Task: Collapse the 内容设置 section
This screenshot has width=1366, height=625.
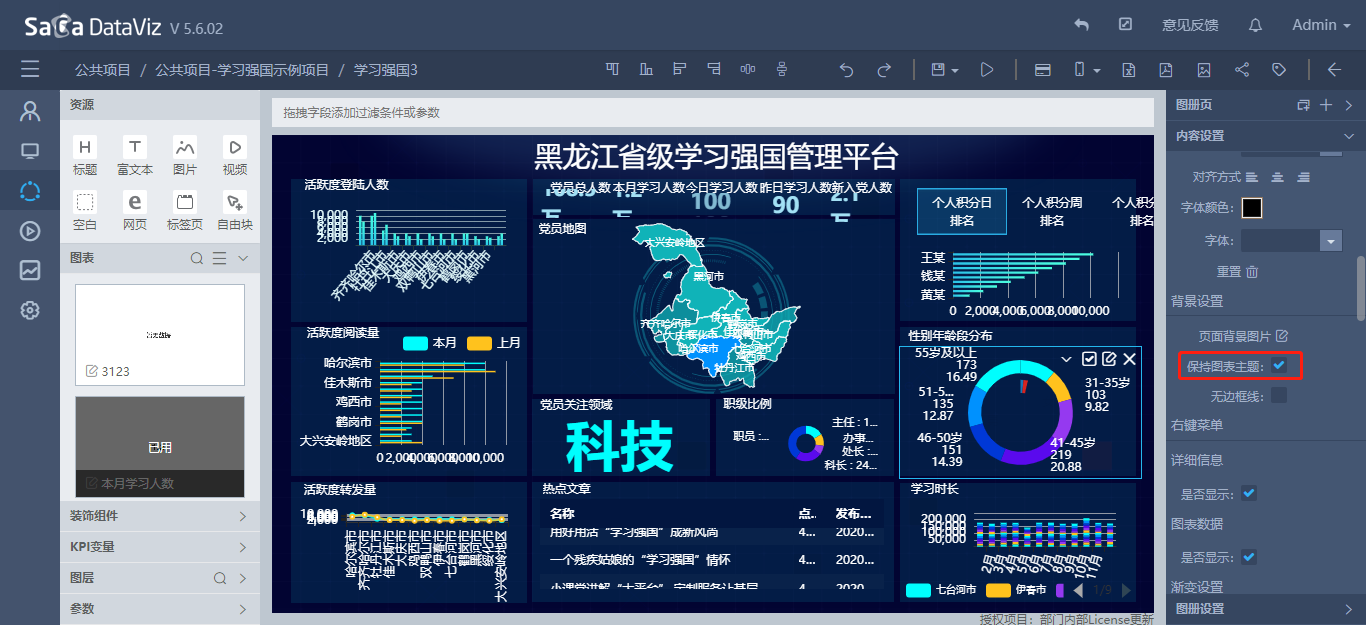Action: pos(1348,136)
